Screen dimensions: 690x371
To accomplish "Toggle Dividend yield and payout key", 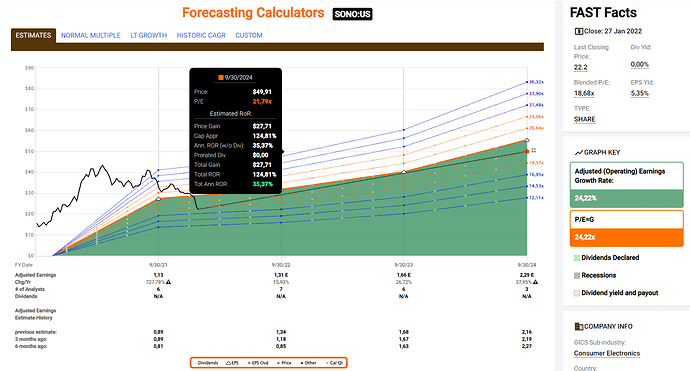I will (616, 293).
